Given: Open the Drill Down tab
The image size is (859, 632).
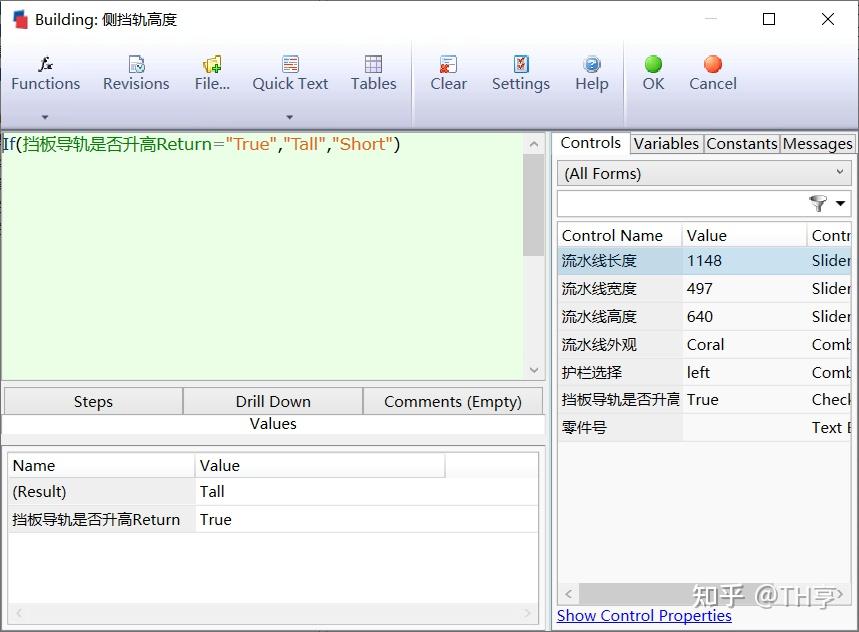Looking at the screenshot, I should pyautogui.click(x=273, y=400).
